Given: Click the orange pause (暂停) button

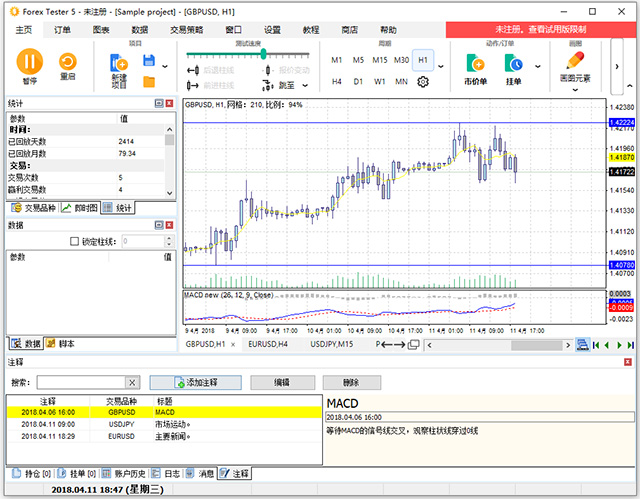Looking at the screenshot, I should pyautogui.click(x=29, y=62).
